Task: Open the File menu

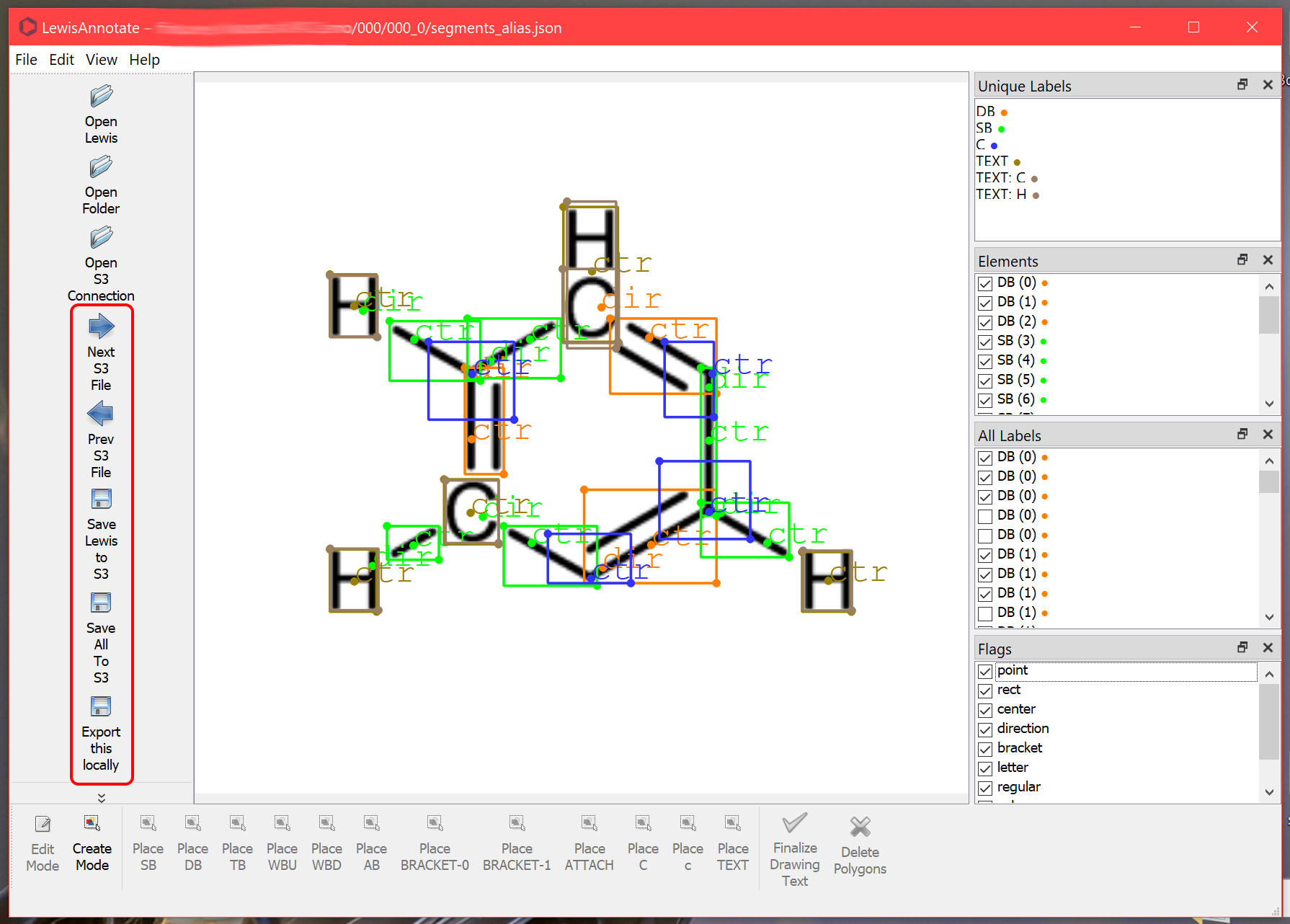Action: coord(26,60)
